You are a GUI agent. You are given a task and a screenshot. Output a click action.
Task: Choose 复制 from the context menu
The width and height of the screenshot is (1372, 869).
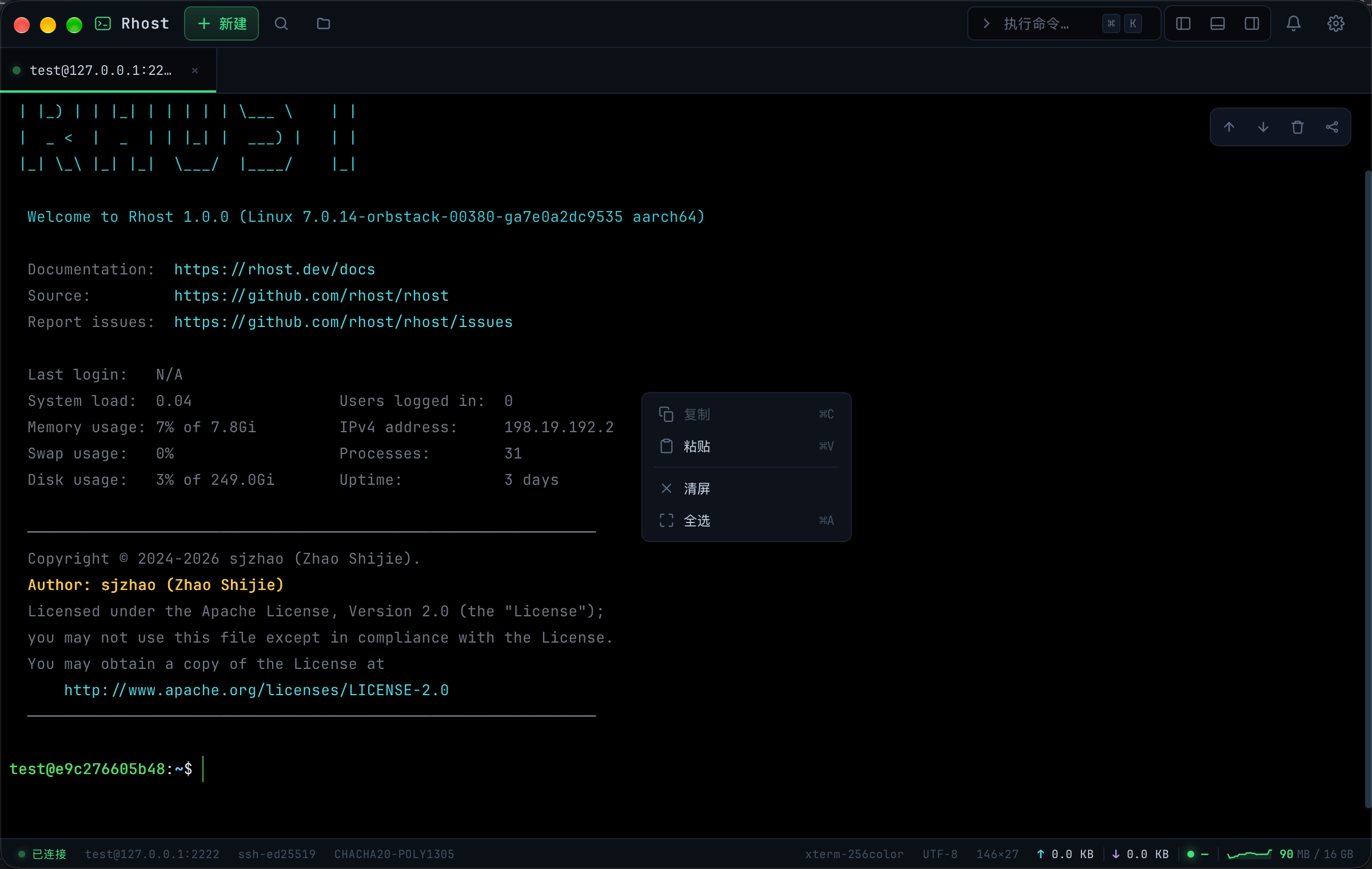[x=747, y=414]
